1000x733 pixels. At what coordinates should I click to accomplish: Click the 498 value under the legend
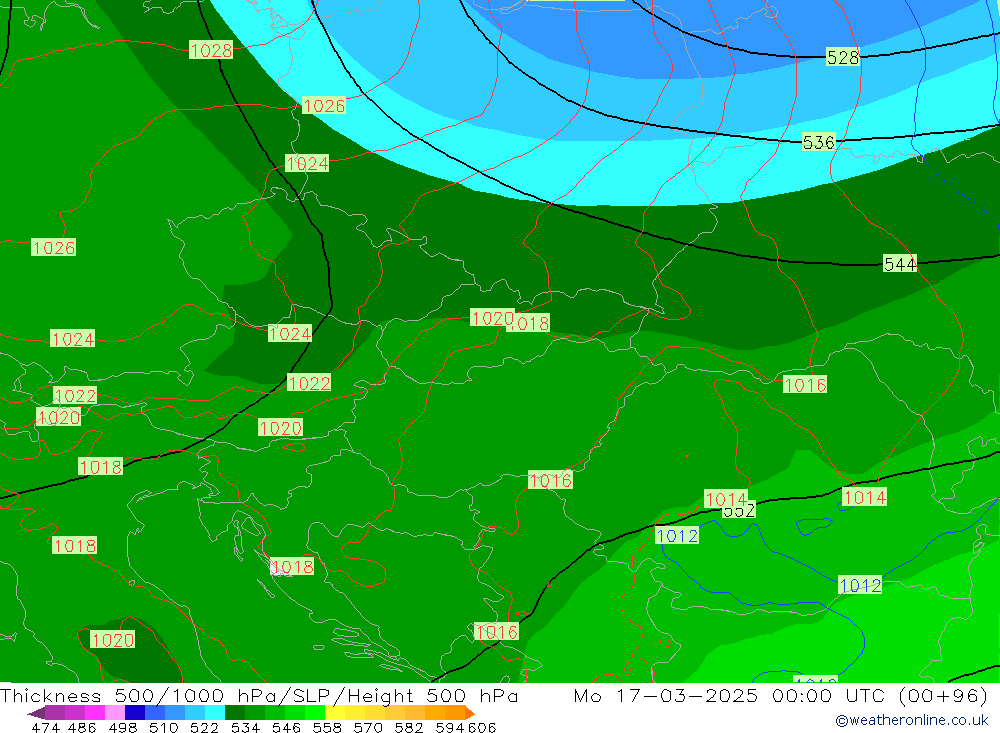click(x=123, y=727)
